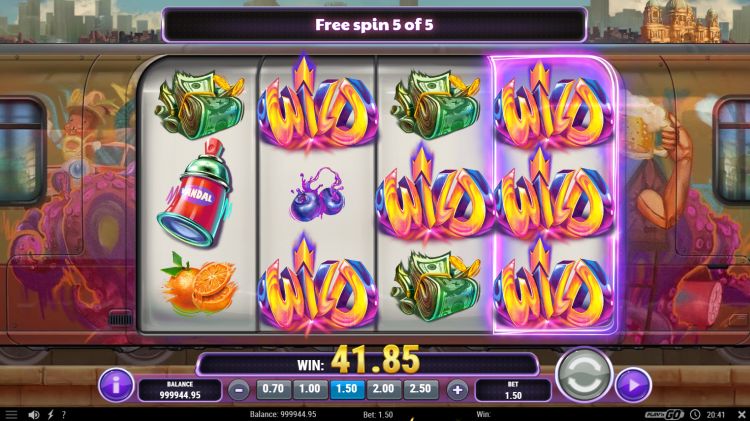Viewport: 750px width, 421px height.
Task: Open the purple info paytable button
Action: [116, 385]
